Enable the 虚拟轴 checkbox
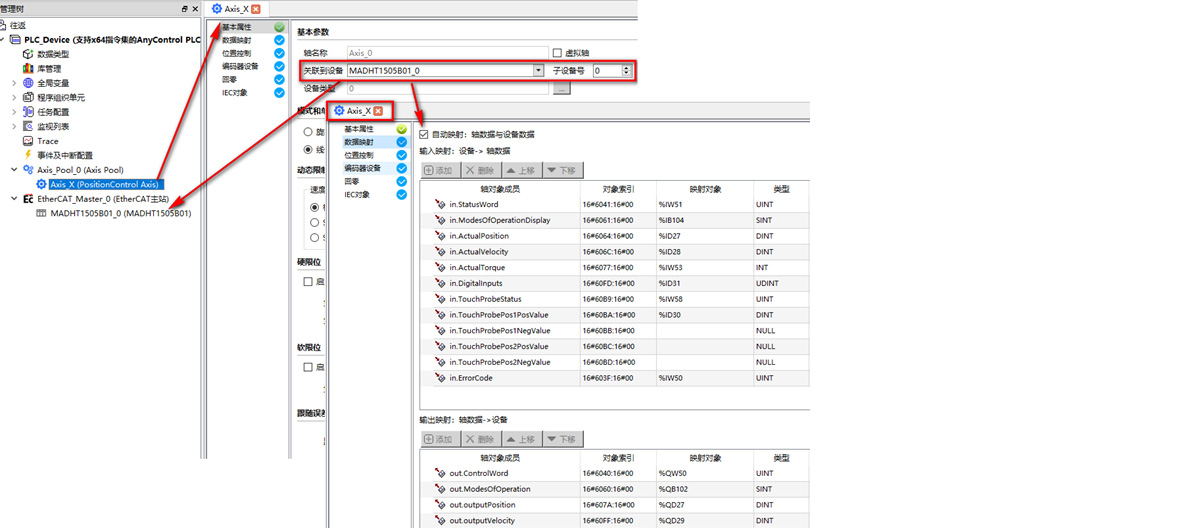Image resolution: width=1200 pixels, height=528 pixels. [558, 53]
